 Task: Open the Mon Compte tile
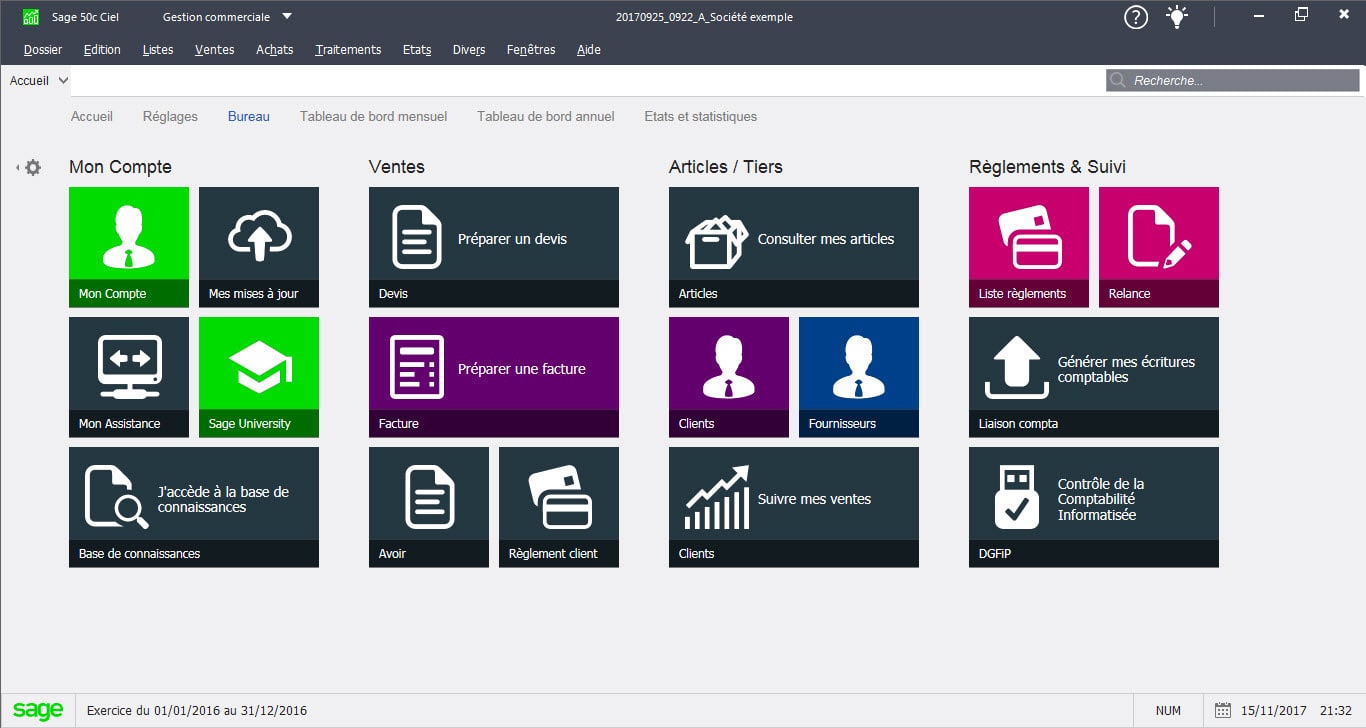click(x=128, y=246)
